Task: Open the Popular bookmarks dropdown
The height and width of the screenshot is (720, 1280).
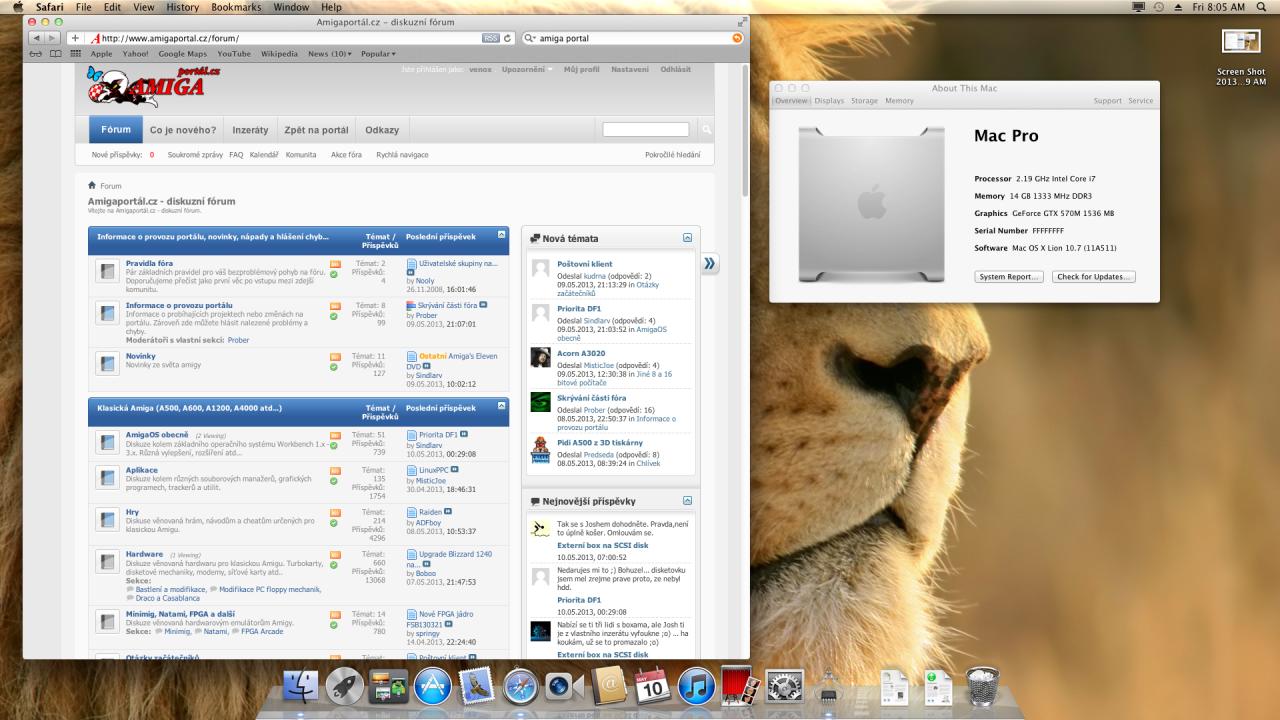Action: click(x=378, y=54)
